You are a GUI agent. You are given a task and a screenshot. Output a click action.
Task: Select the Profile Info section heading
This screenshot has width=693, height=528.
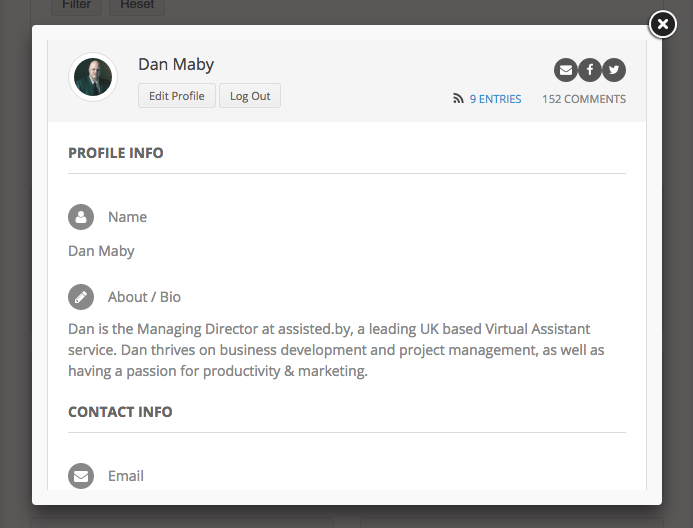pyautogui.click(x=116, y=153)
